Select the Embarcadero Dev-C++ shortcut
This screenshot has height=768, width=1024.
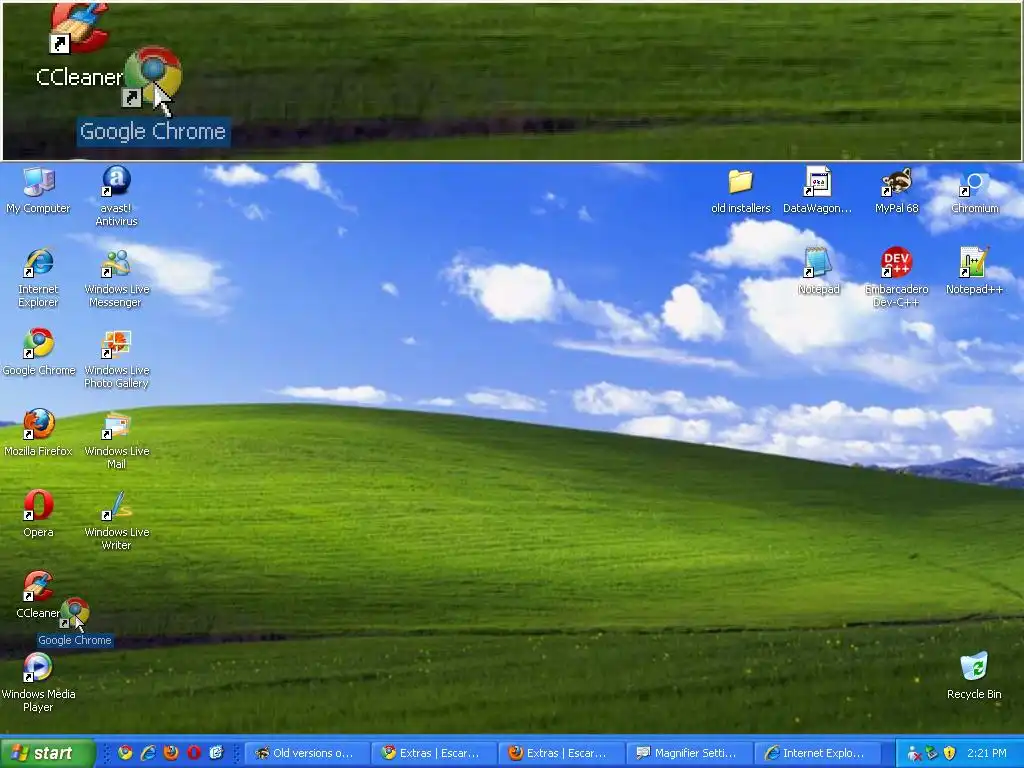point(896,277)
